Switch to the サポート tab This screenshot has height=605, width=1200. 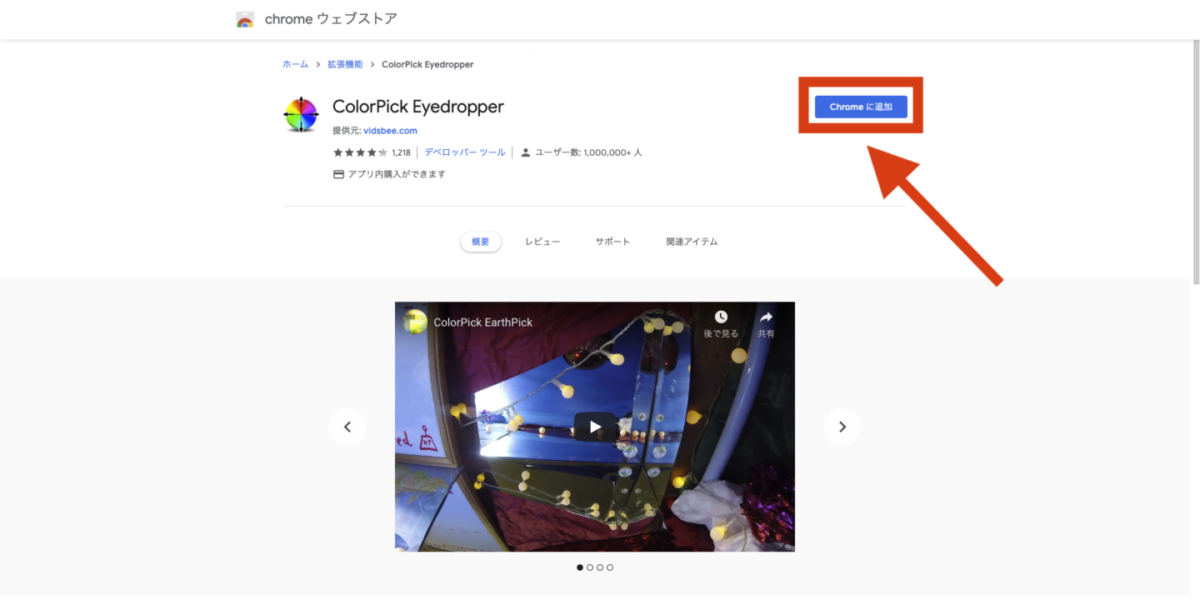[x=613, y=242]
